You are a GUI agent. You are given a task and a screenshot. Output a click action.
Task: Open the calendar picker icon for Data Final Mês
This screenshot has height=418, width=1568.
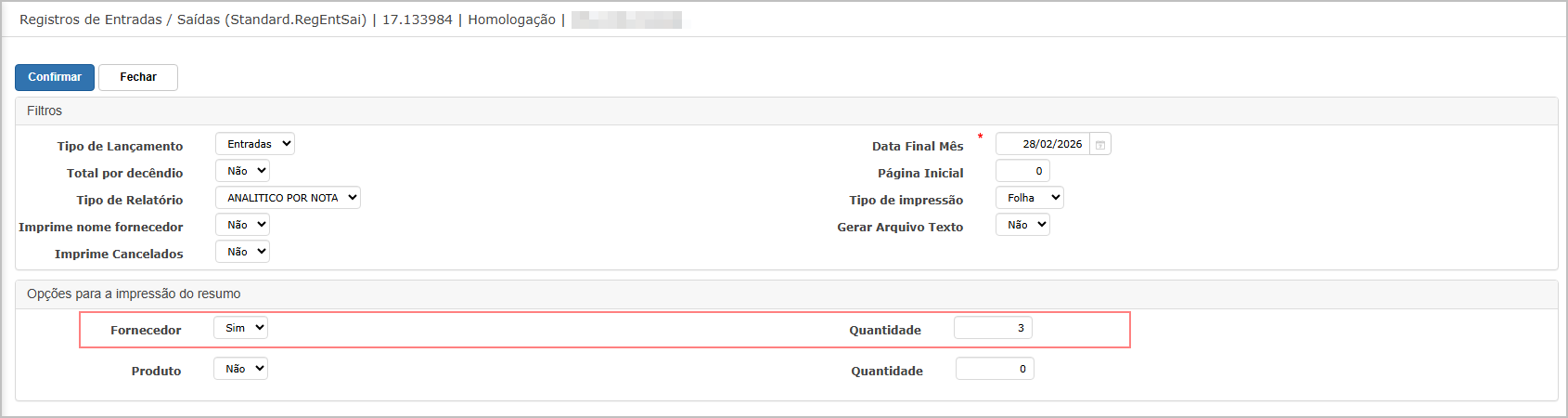[x=1100, y=144]
